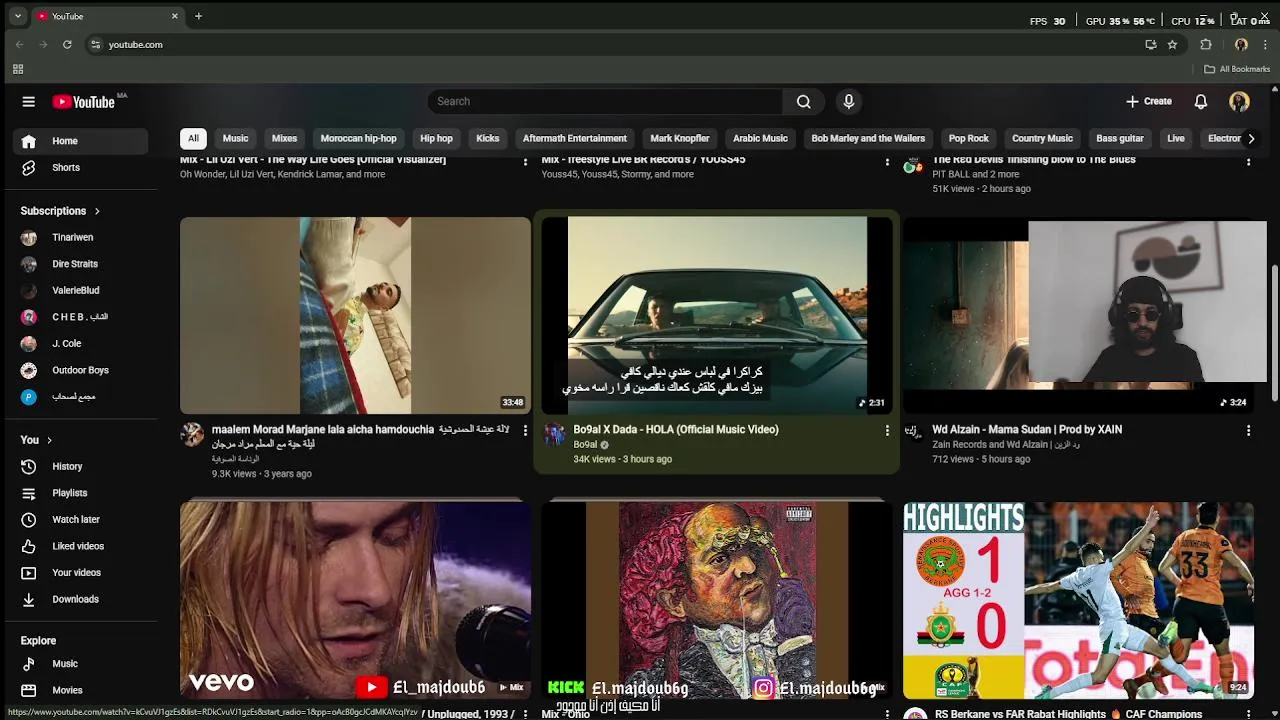
Task: Select the Arabic Music chip
Action: pyautogui.click(x=760, y=138)
